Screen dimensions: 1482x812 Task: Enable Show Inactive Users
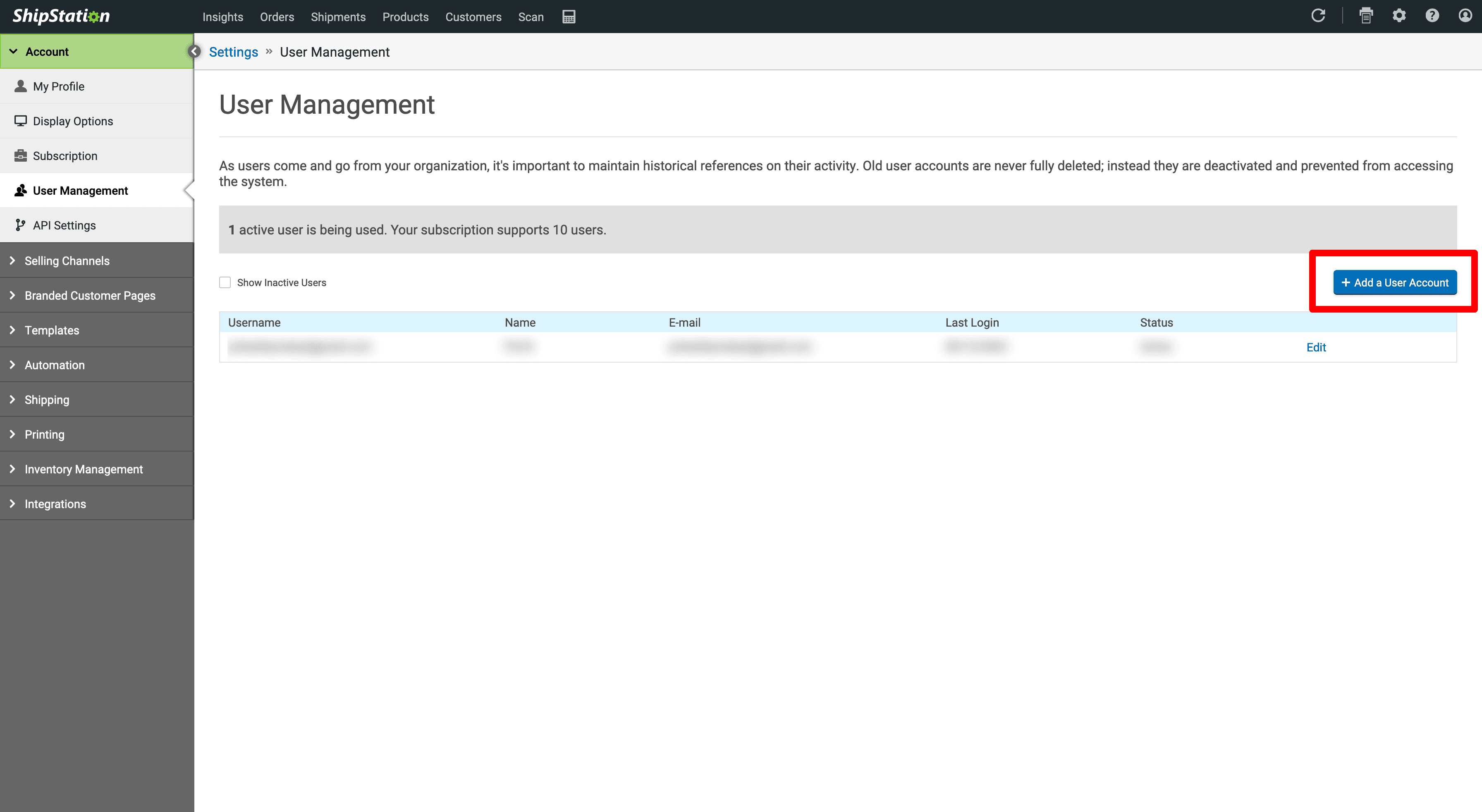pos(225,282)
